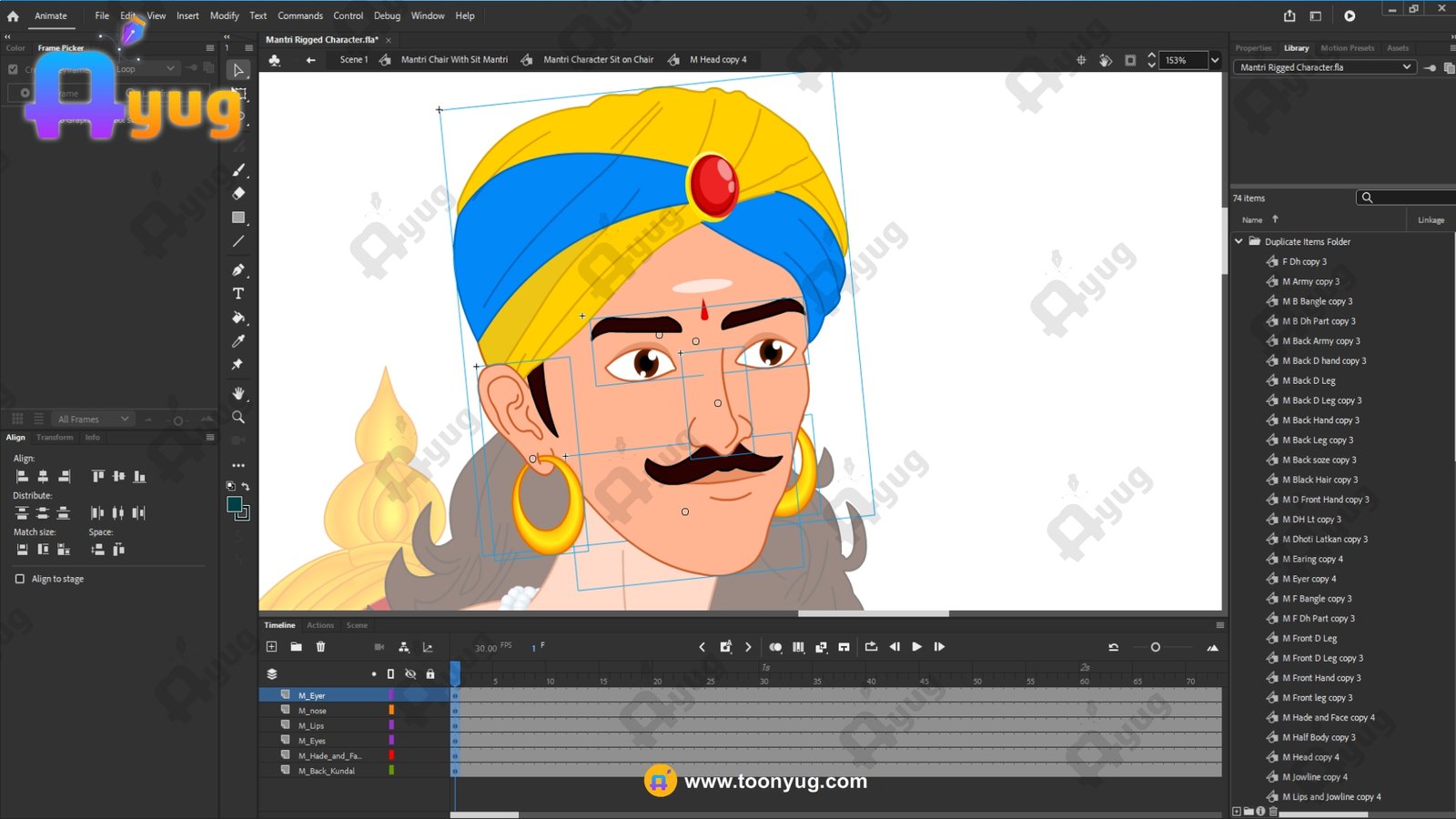Navigate to Mantri Character Sit on Chair

598,60
